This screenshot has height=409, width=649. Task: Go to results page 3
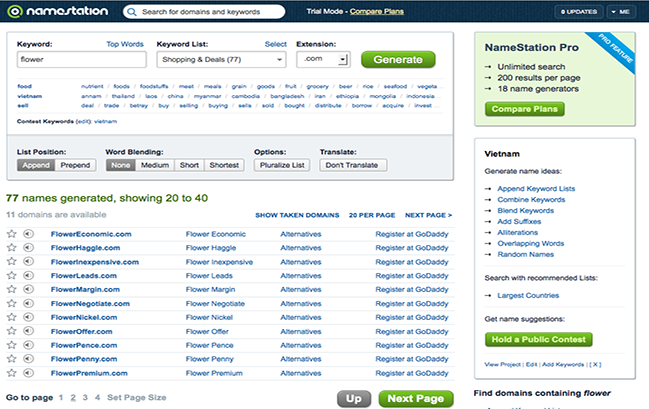click(85, 397)
